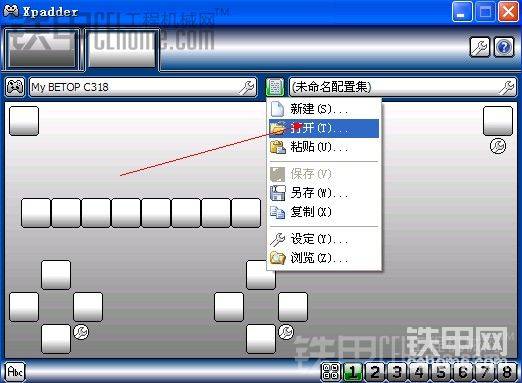Switch to set 1
The height and width of the screenshot is (383, 522).
(x=353, y=372)
